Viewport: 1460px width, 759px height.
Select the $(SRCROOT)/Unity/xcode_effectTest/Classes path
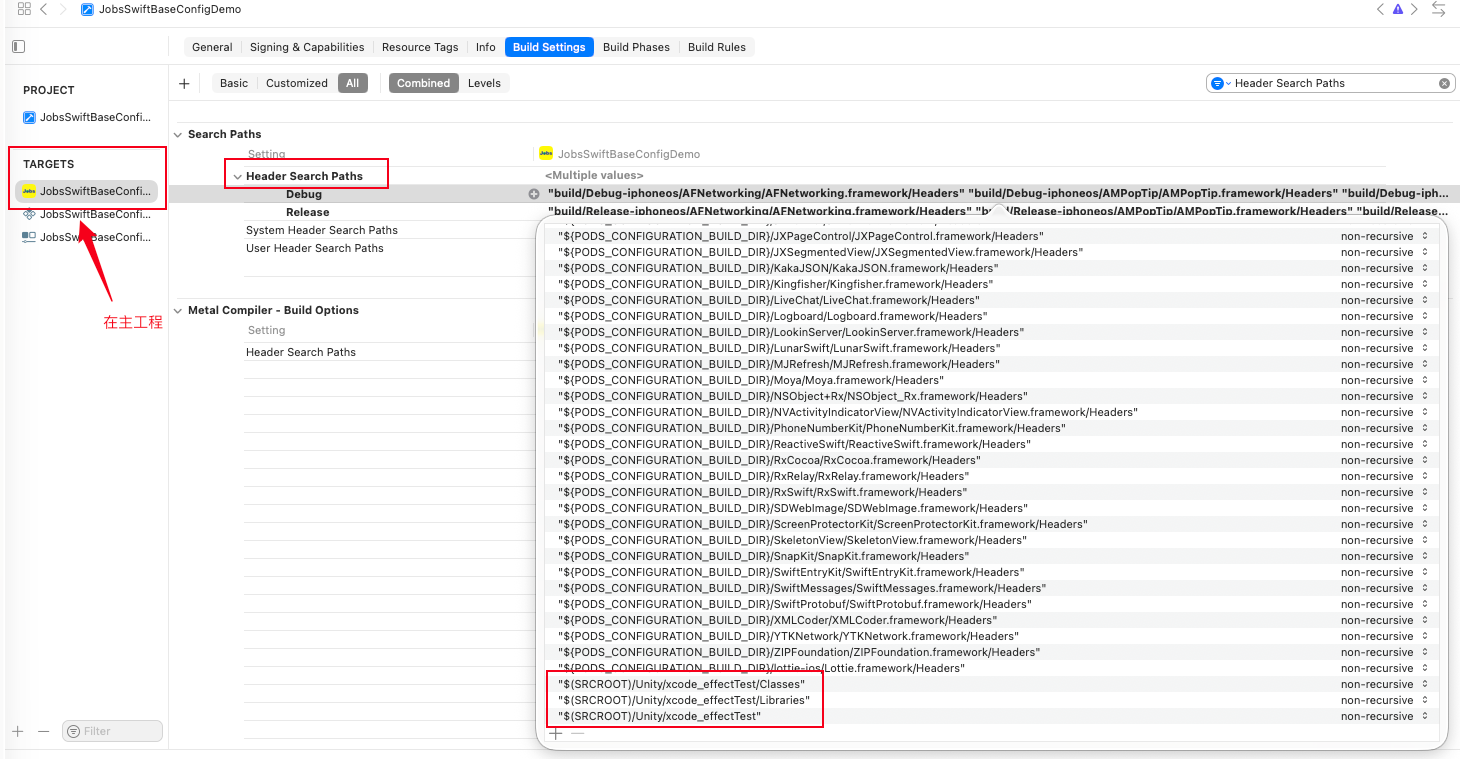[x=681, y=684]
